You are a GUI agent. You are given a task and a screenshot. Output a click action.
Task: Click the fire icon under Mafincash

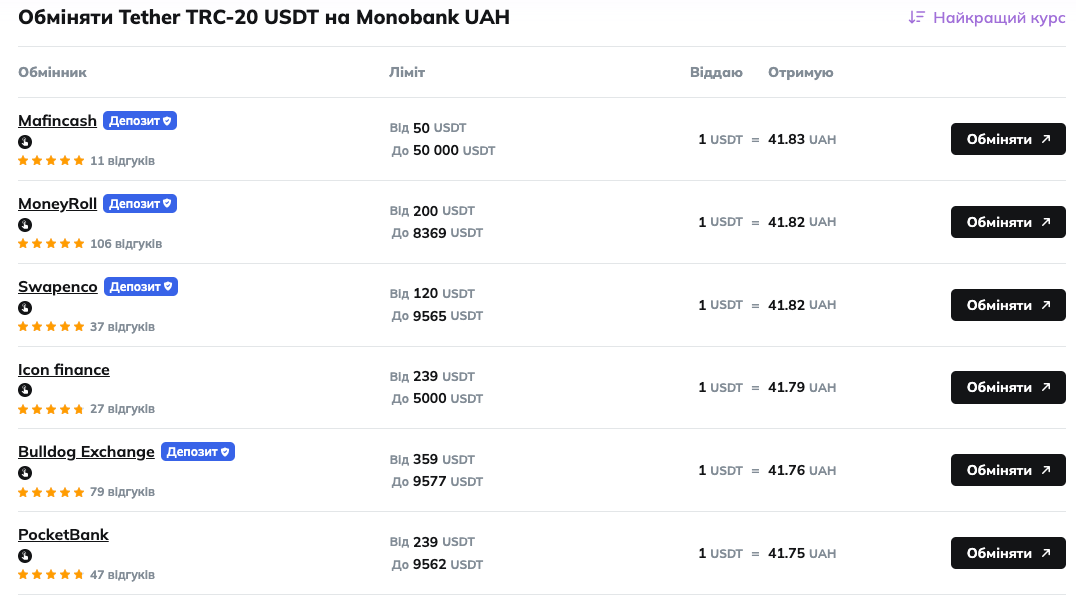(25, 142)
